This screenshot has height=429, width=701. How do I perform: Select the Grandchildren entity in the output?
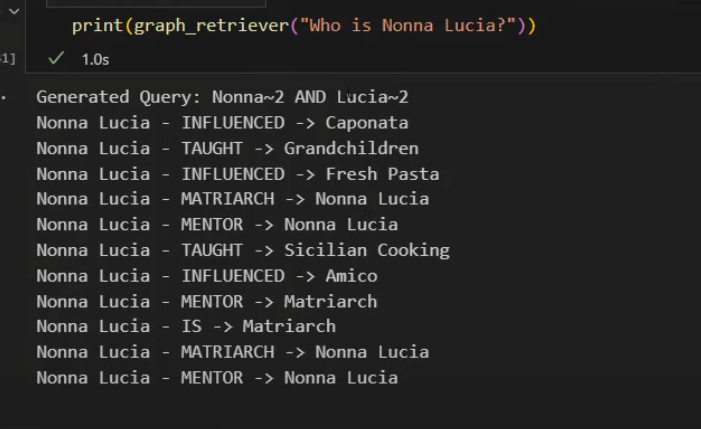tap(350, 148)
